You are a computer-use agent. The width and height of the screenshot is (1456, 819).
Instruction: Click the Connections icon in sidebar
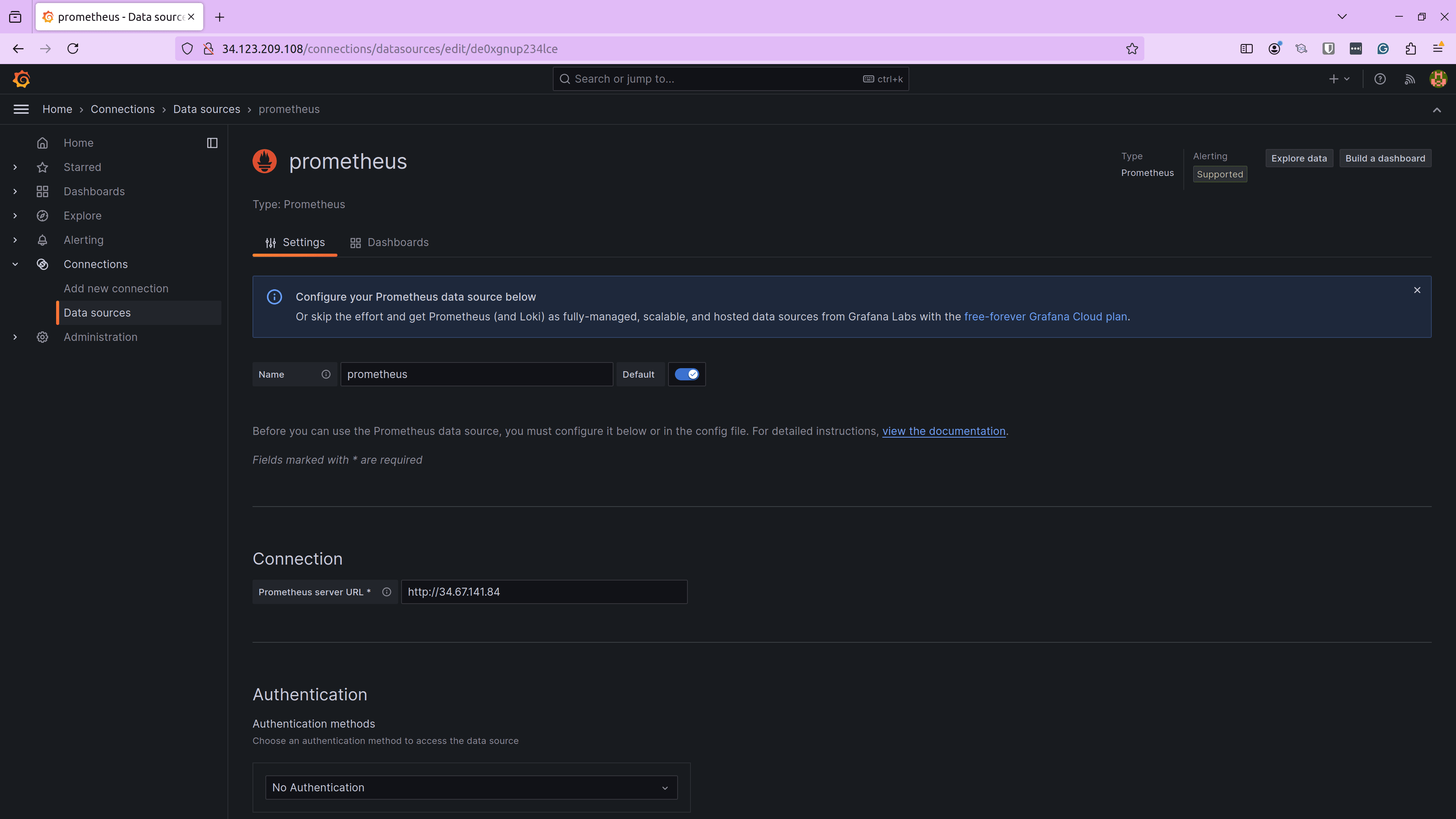click(x=42, y=265)
